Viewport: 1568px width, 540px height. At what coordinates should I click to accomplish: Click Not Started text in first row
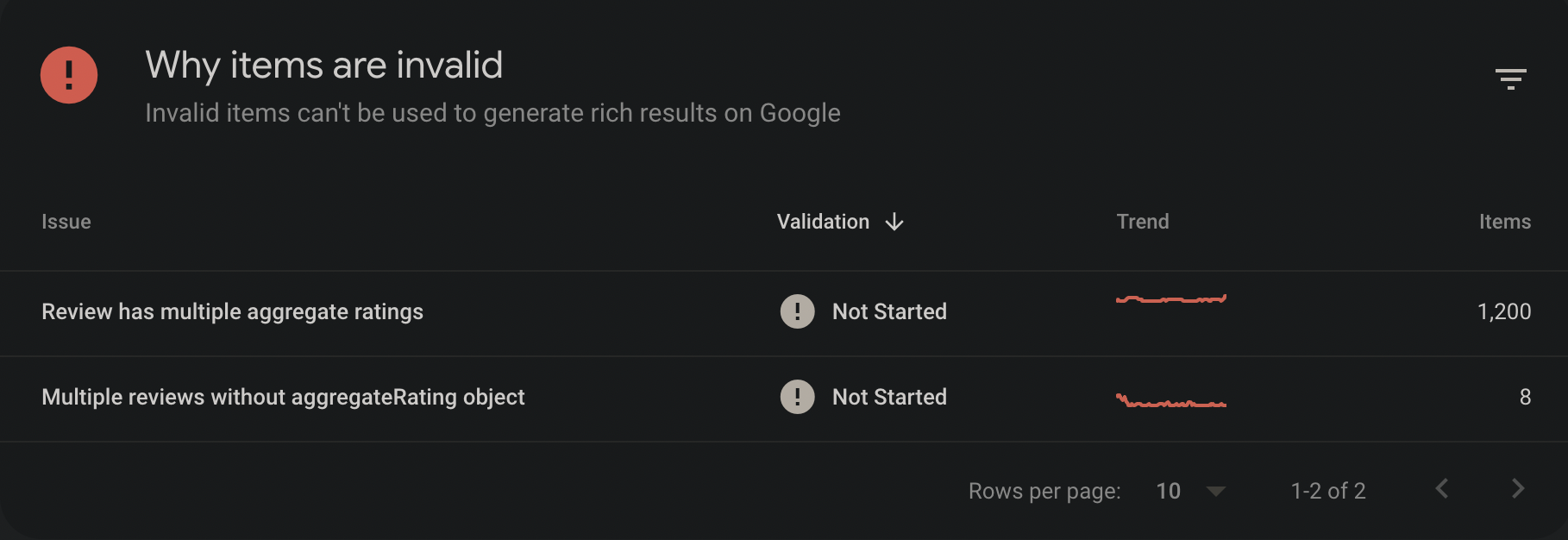pyautogui.click(x=889, y=311)
